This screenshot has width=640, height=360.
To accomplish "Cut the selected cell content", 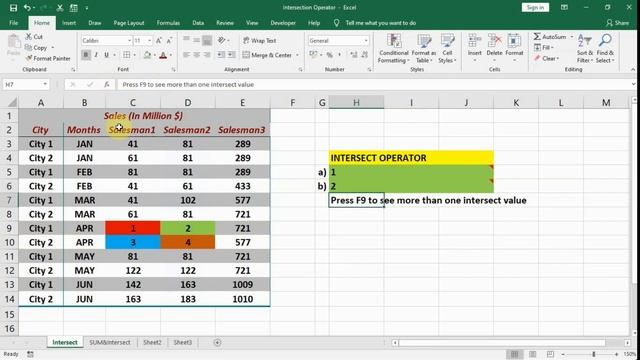I will click(34, 37).
